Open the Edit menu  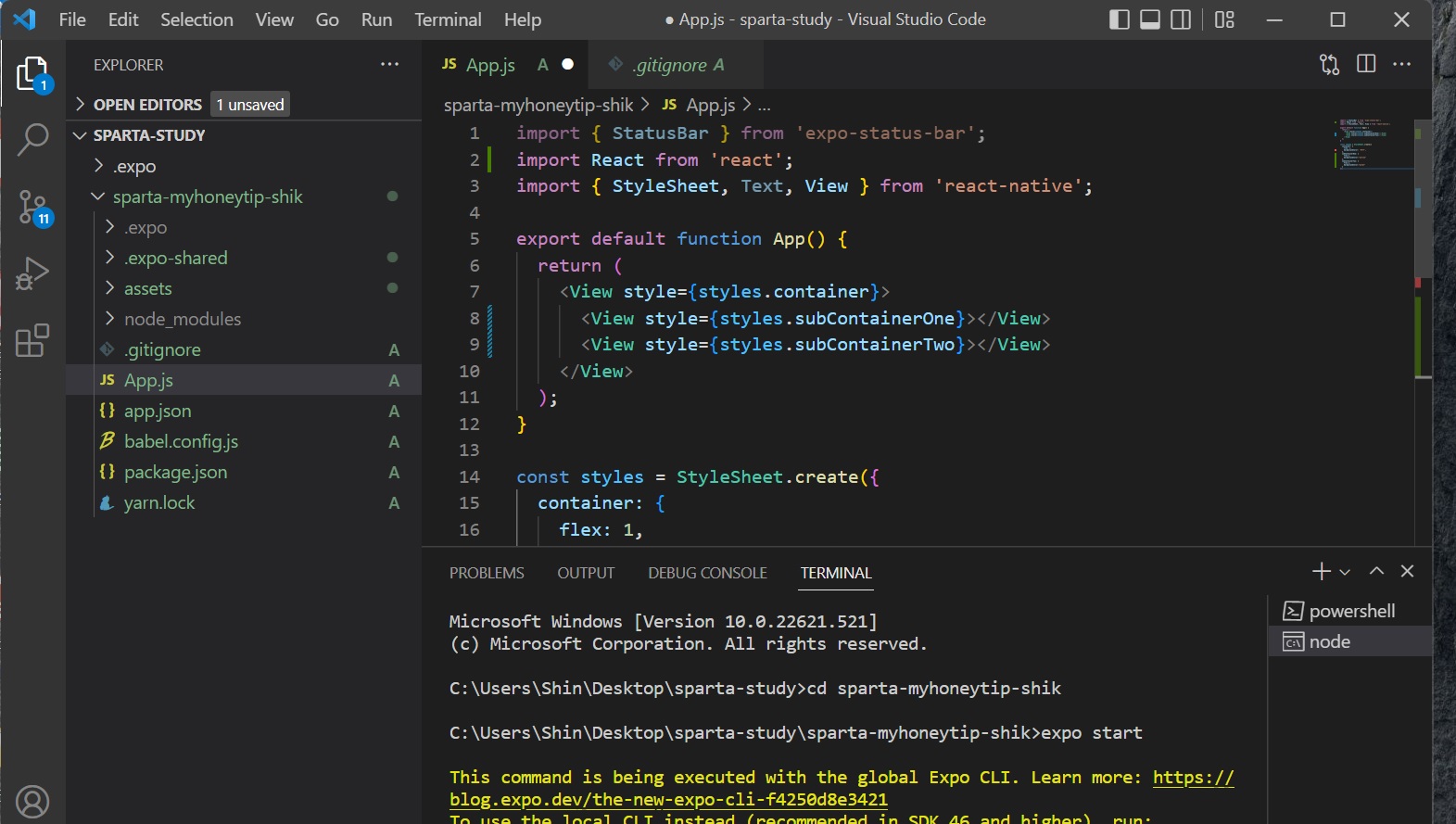(x=123, y=19)
